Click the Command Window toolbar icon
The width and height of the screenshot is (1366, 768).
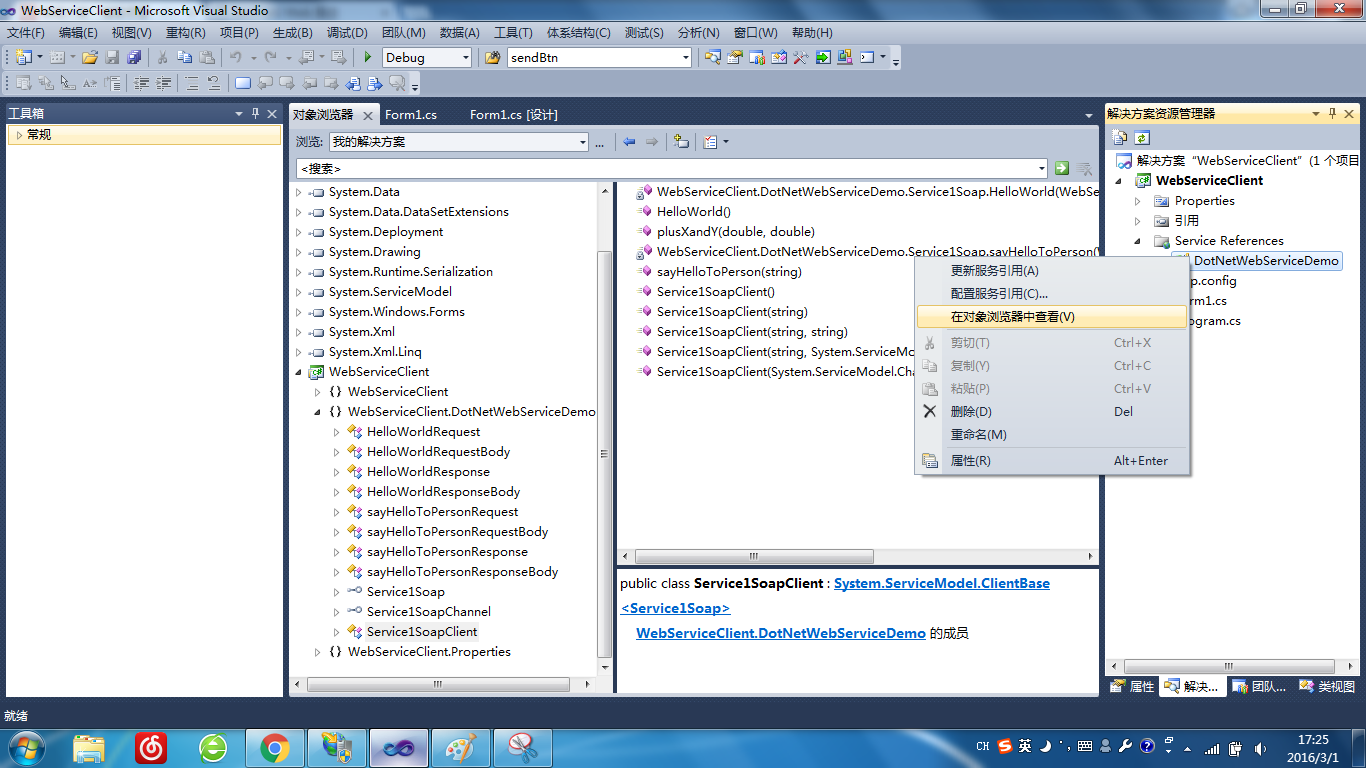pyautogui.click(x=868, y=57)
